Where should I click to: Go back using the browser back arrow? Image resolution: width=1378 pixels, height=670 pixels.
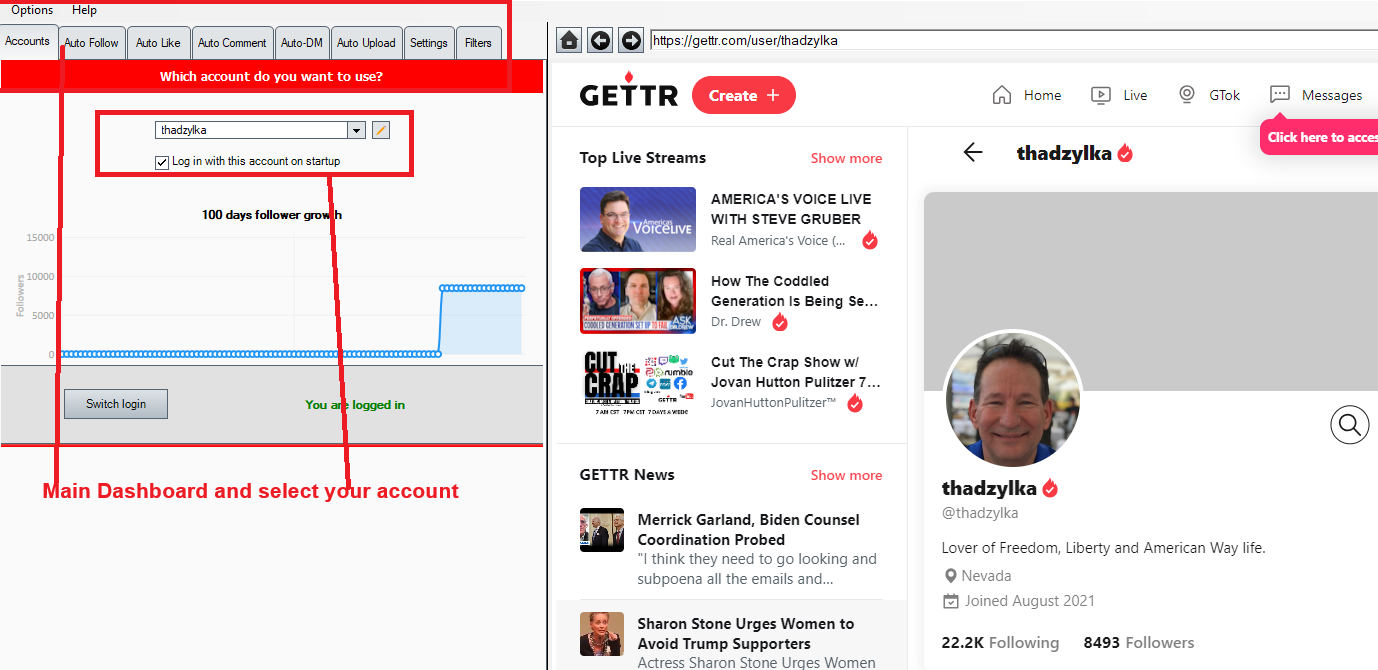[600, 40]
